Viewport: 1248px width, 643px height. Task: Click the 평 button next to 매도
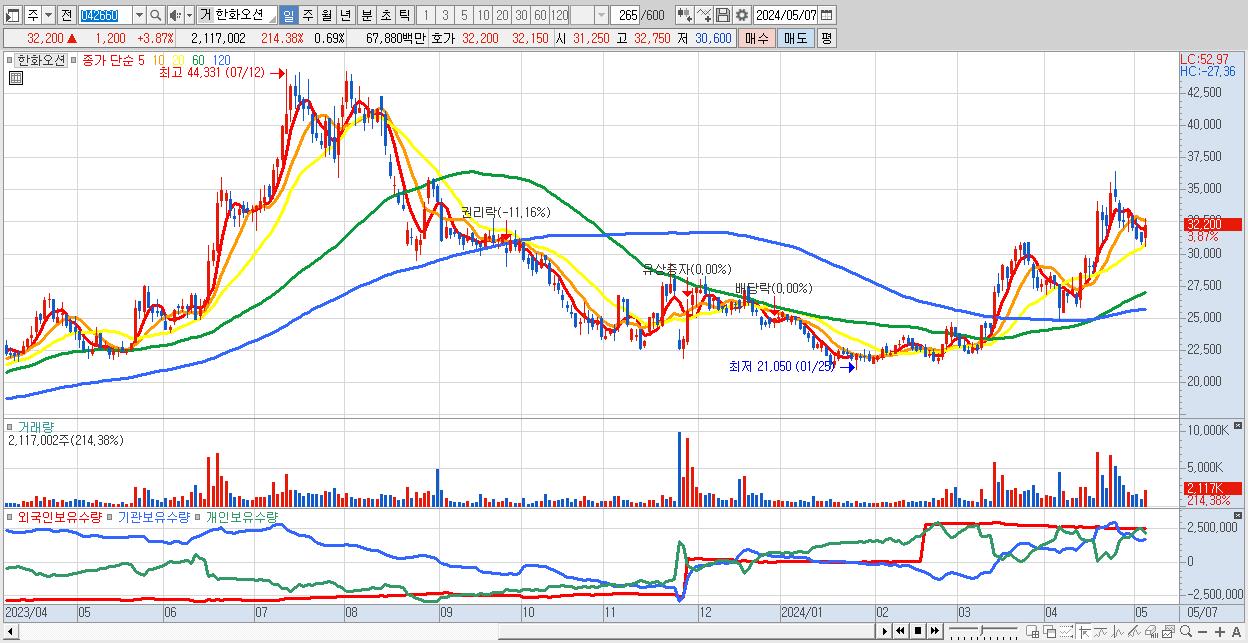[826, 38]
